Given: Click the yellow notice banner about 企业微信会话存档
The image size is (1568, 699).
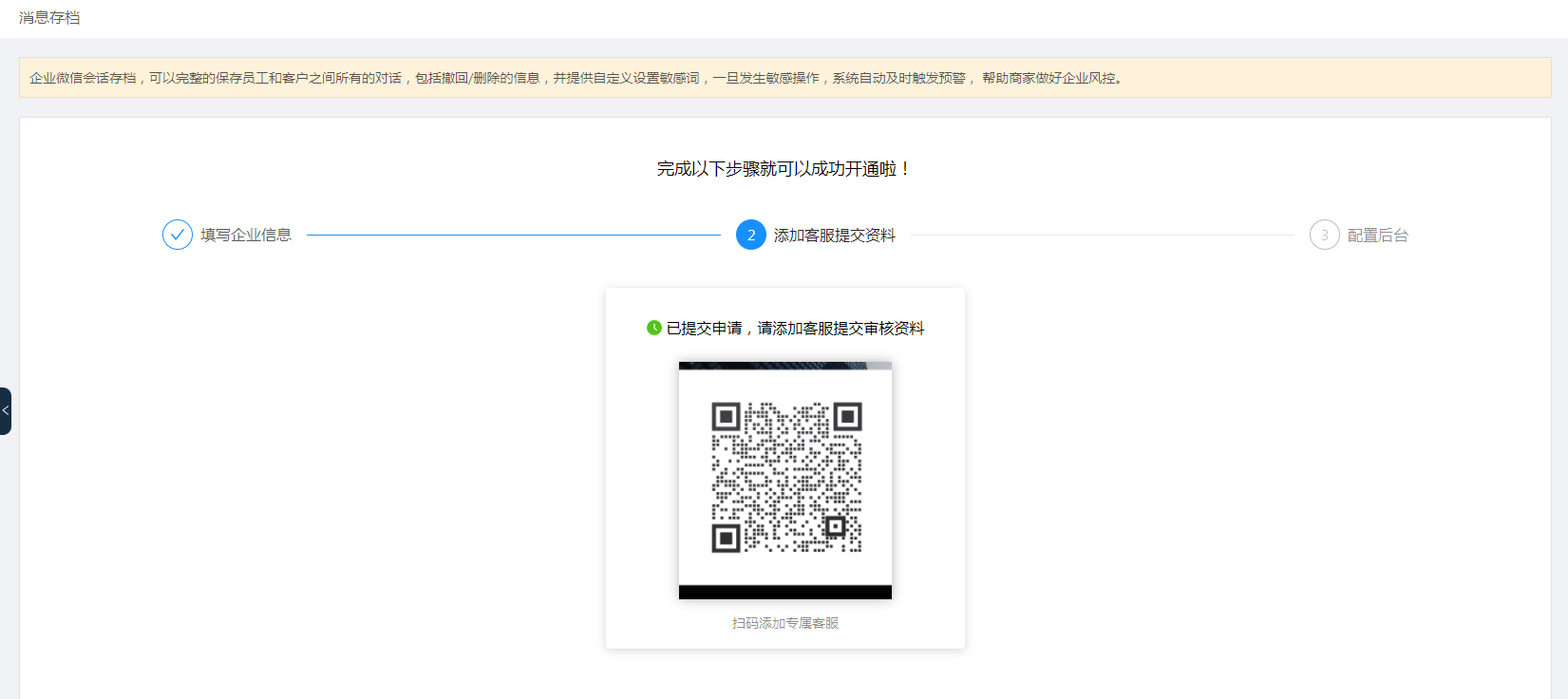Looking at the screenshot, I should click(x=785, y=78).
